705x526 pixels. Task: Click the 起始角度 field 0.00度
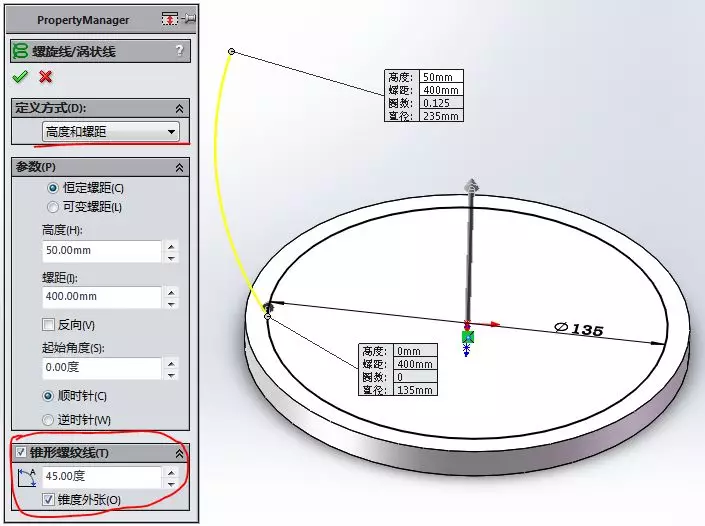pyautogui.click(x=102, y=368)
